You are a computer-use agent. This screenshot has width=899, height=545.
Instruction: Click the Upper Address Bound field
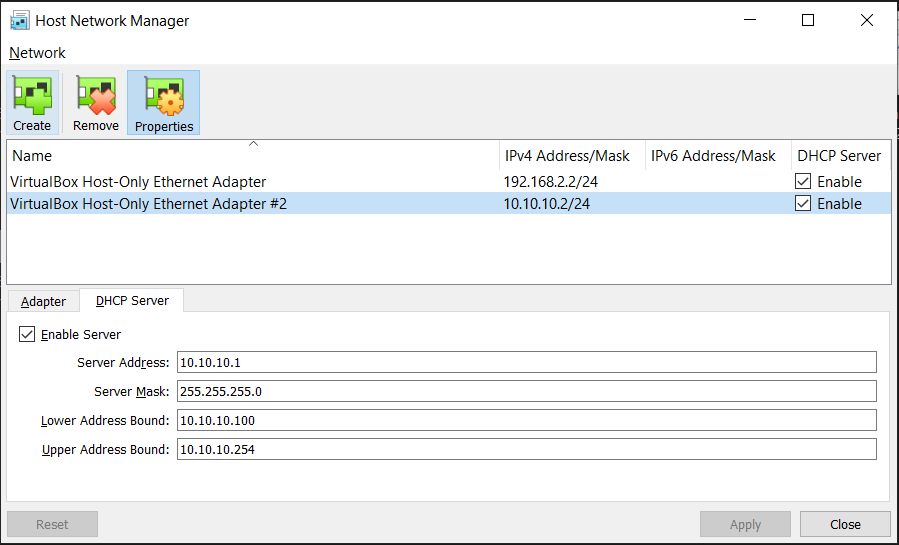(526, 449)
